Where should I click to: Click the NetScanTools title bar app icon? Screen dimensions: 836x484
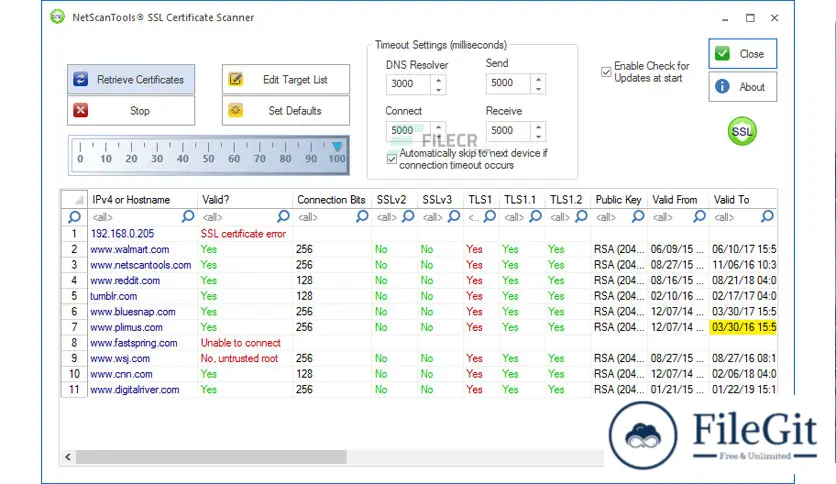[x=57, y=17]
